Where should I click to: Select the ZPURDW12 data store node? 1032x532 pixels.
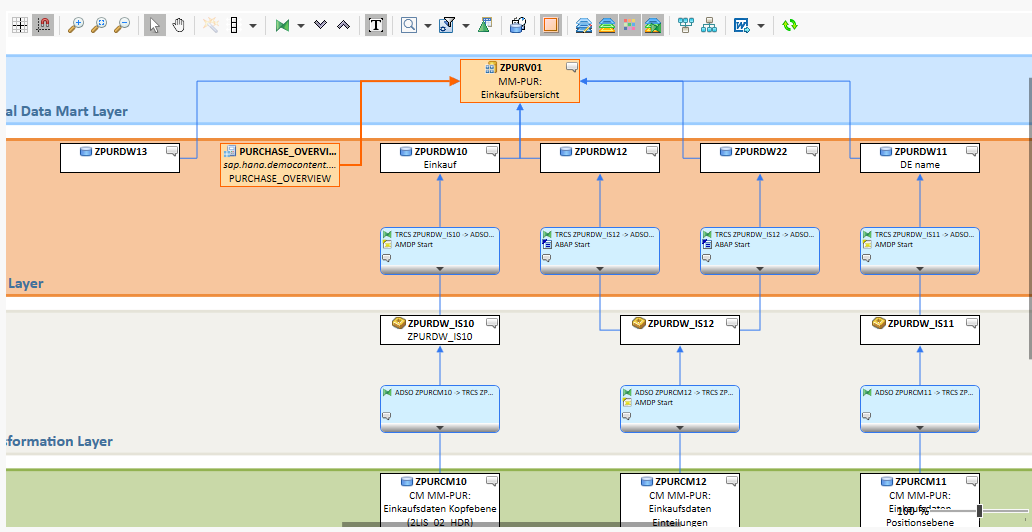point(600,157)
